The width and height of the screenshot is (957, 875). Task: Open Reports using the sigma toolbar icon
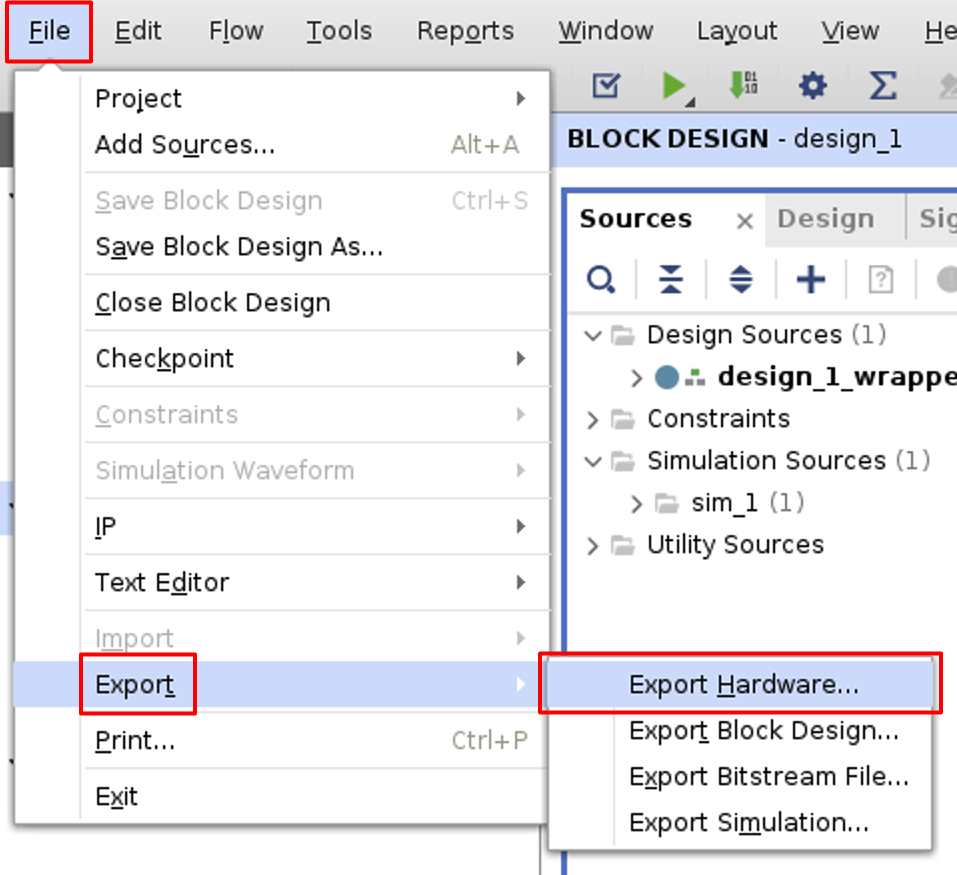tap(881, 86)
